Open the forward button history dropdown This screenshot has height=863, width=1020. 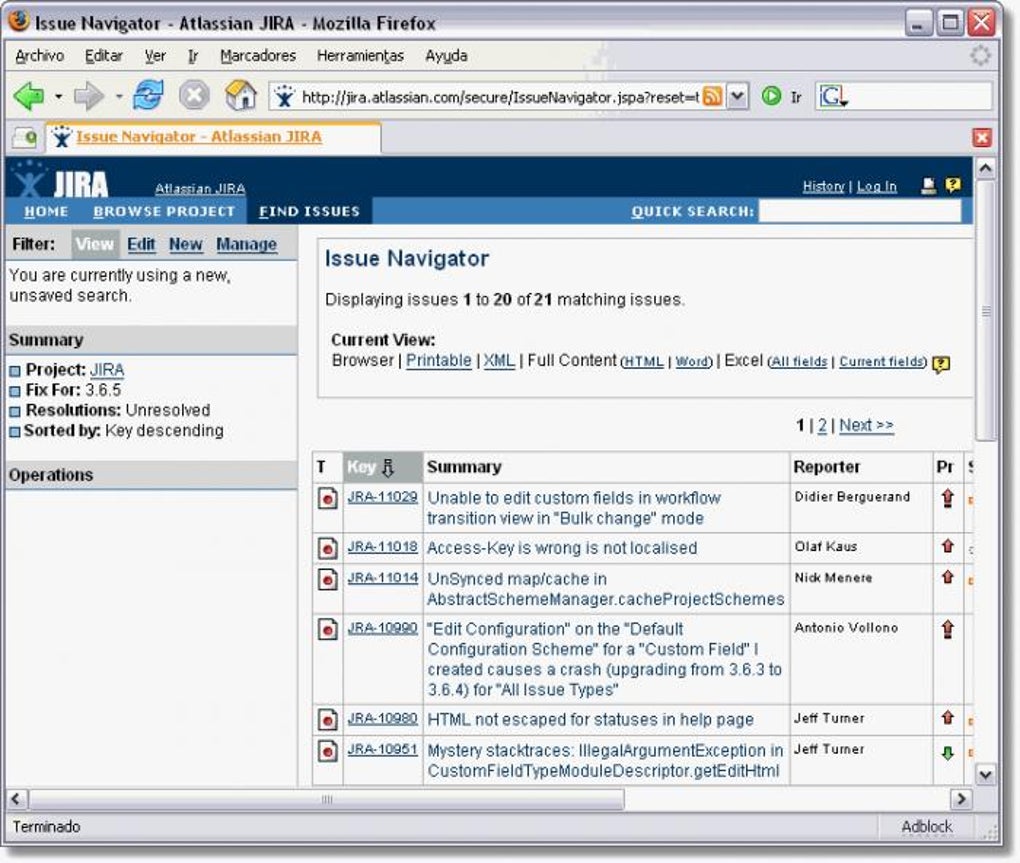pos(118,96)
